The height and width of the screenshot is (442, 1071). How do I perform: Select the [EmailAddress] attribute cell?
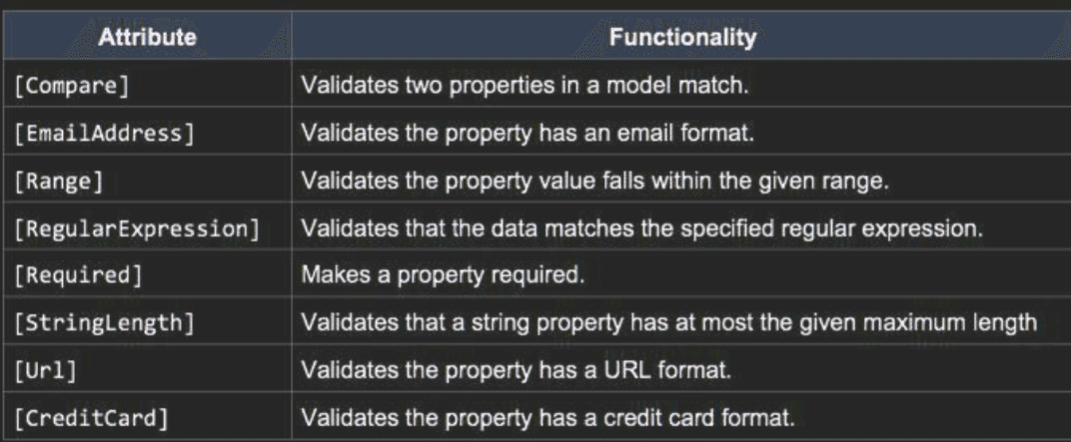(147, 131)
